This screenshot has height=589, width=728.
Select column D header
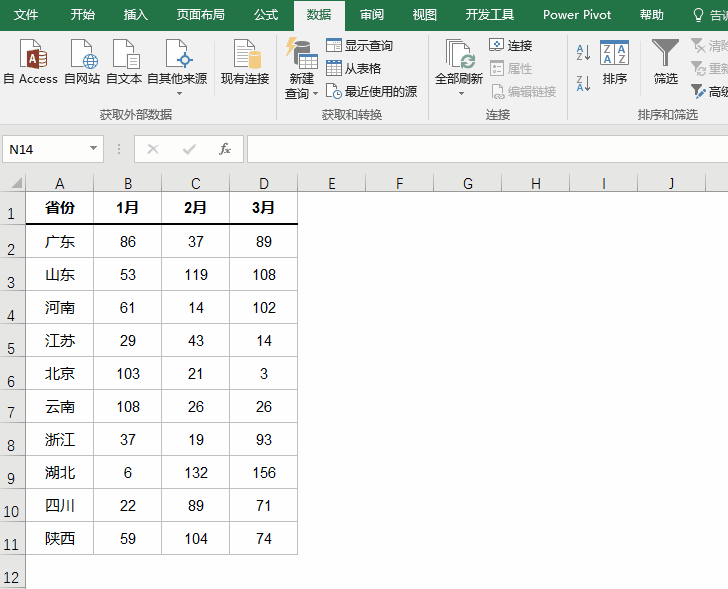coord(264,183)
